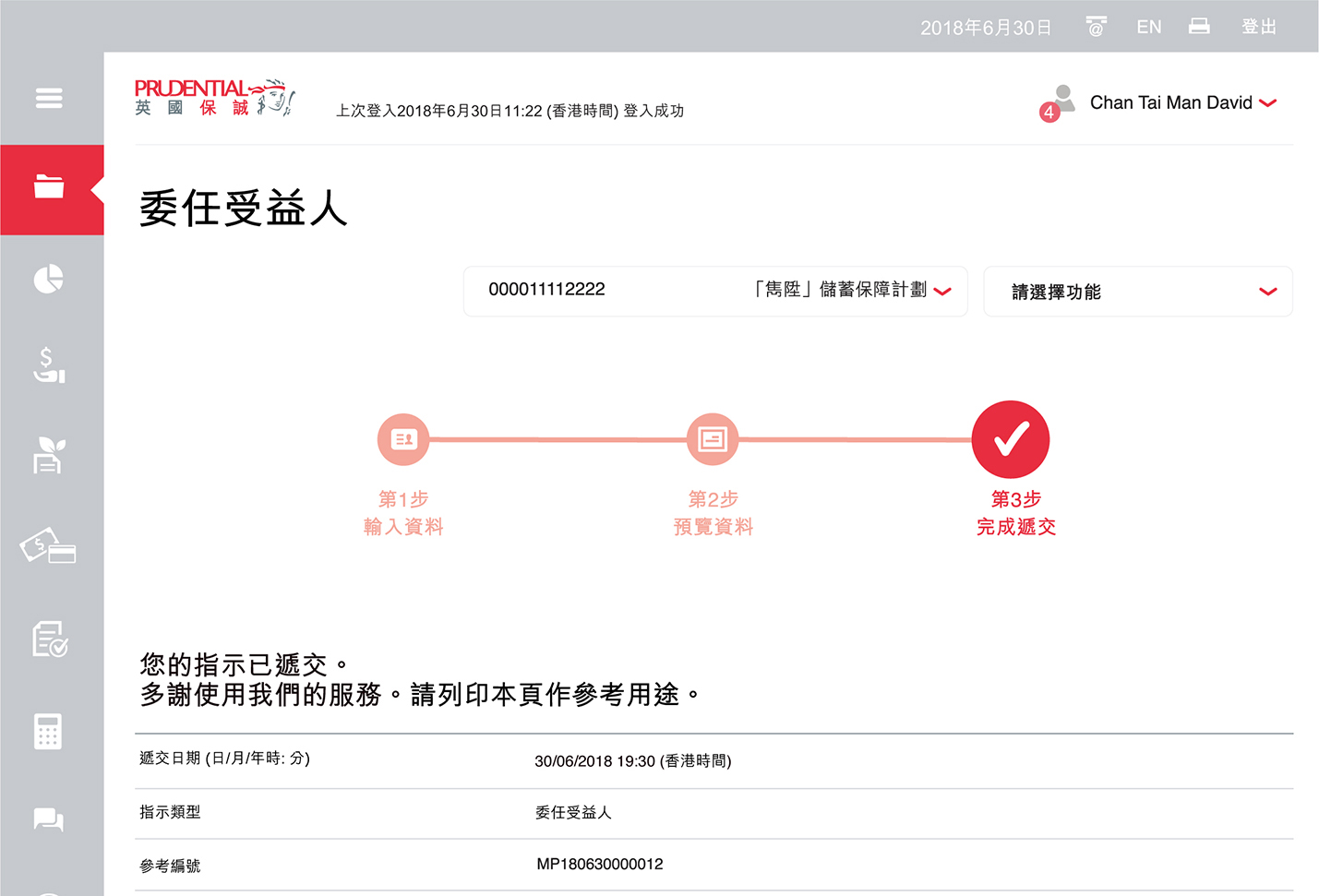1319x896 pixels.
Task: Click 登出 to log out
Action: coord(1258,27)
